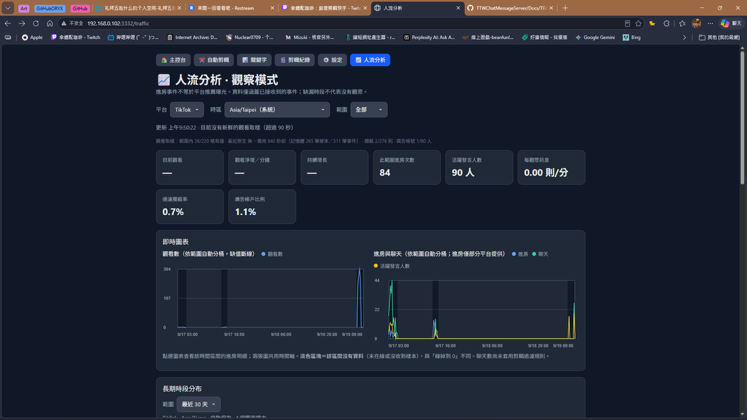Open the other bookmarks folder

pyautogui.click(x=719, y=37)
